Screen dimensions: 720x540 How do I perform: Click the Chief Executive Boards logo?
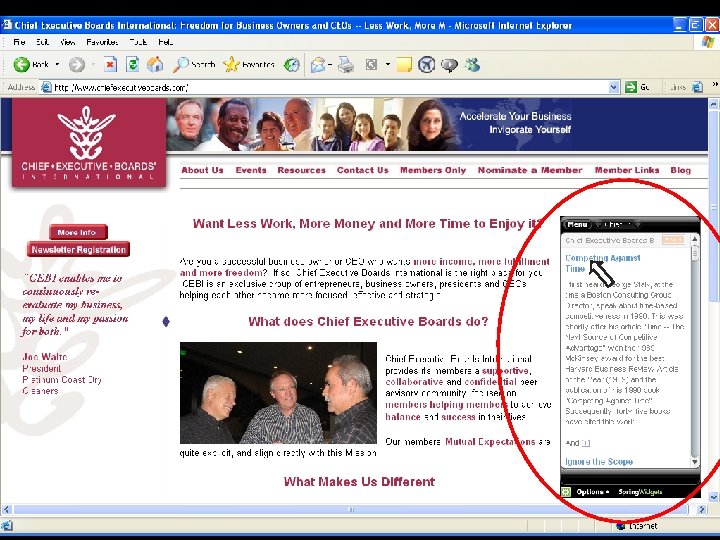[x=89, y=143]
